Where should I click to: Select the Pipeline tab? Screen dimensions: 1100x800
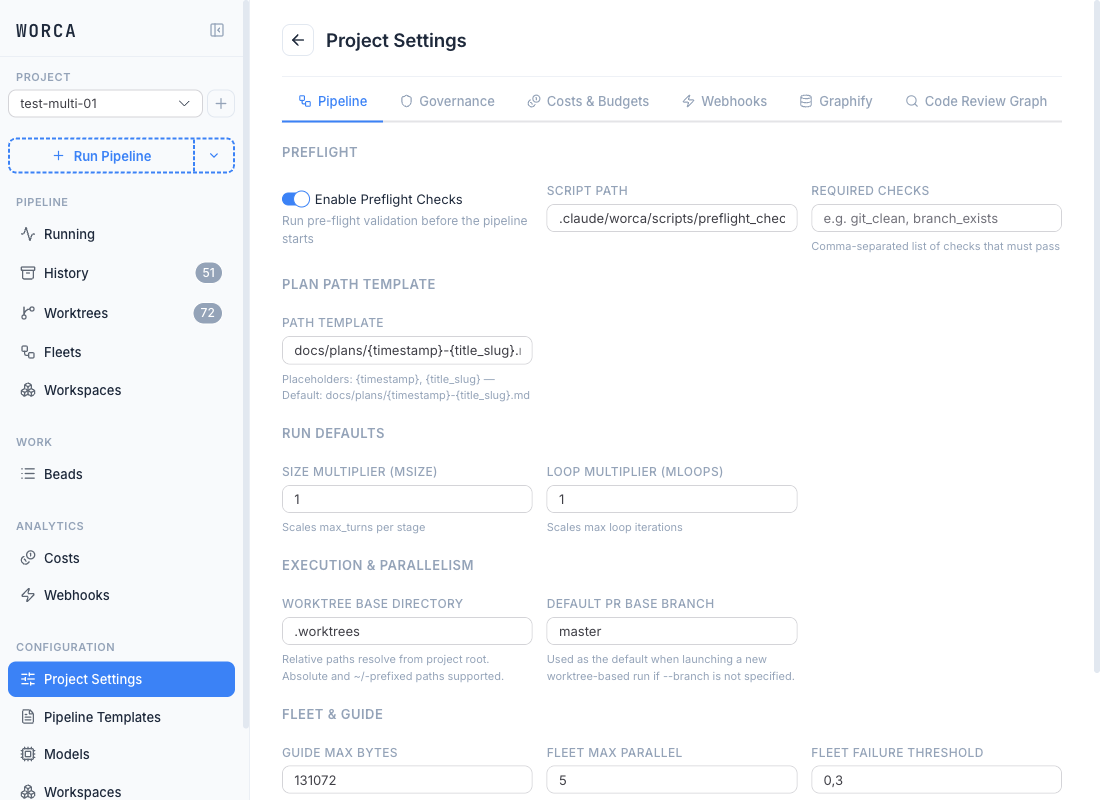pos(333,101)
